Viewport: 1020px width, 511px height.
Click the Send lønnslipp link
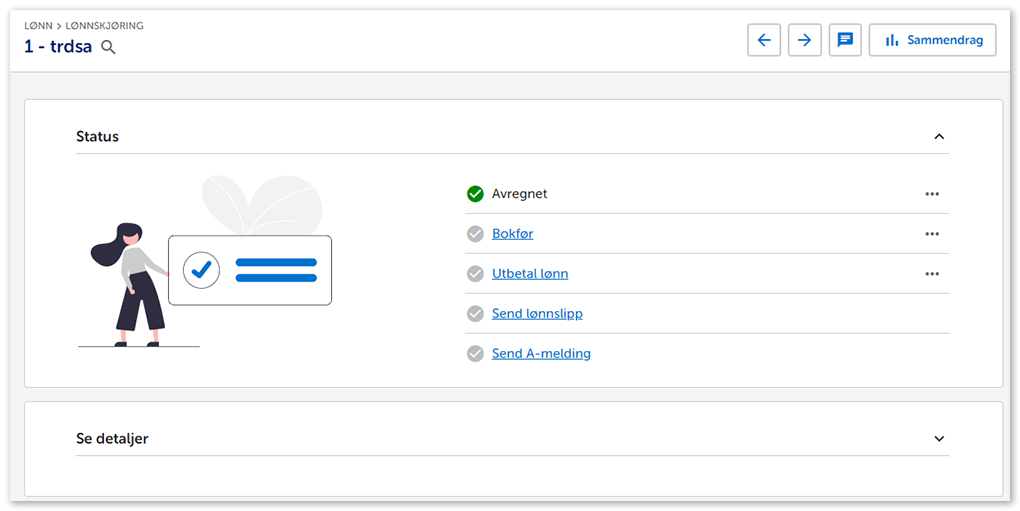point(537,314)
